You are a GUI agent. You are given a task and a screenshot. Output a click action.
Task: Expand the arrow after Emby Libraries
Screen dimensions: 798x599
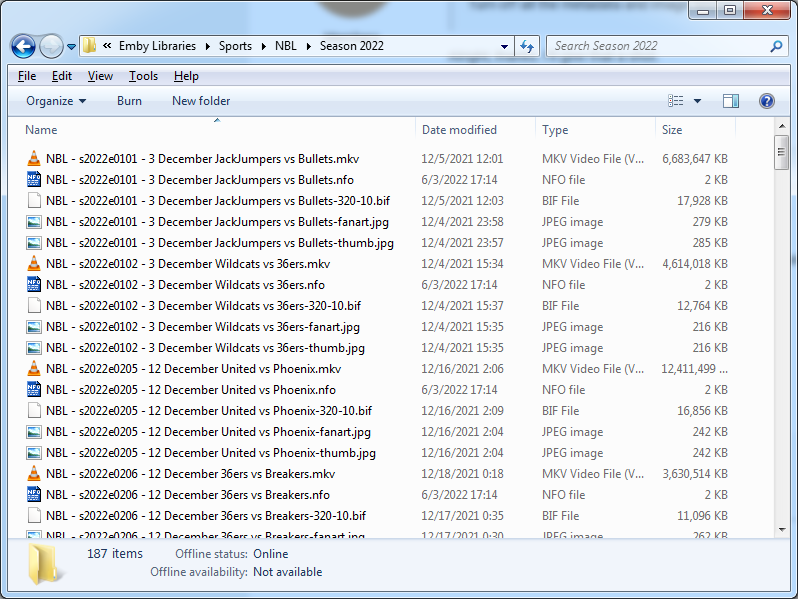pyautogui.click(x=208, y=46)
